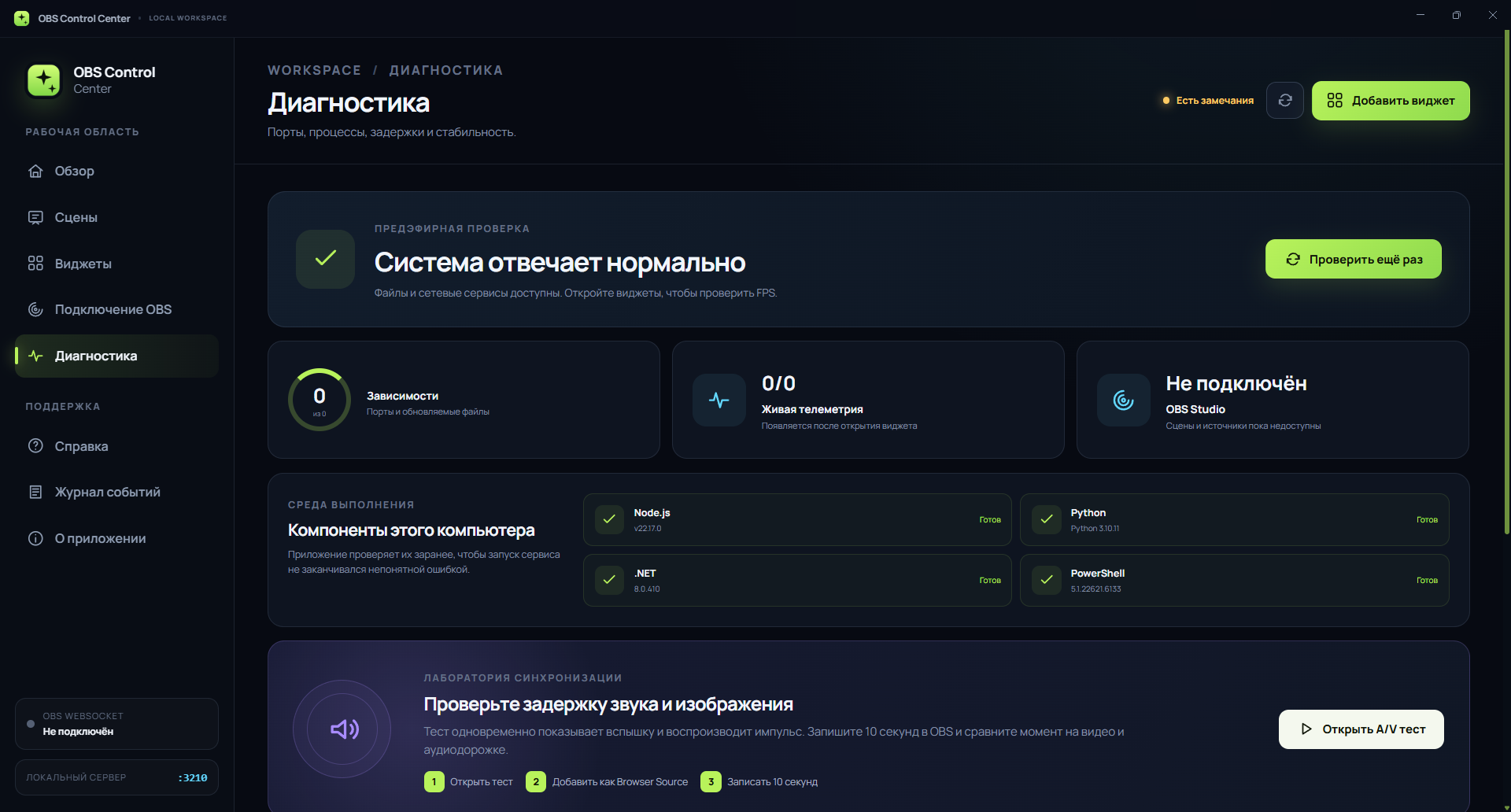The image size is (1511, 812).
Task: Click the OBS Control Center logo icon in the sidebar
Action: 44,80
